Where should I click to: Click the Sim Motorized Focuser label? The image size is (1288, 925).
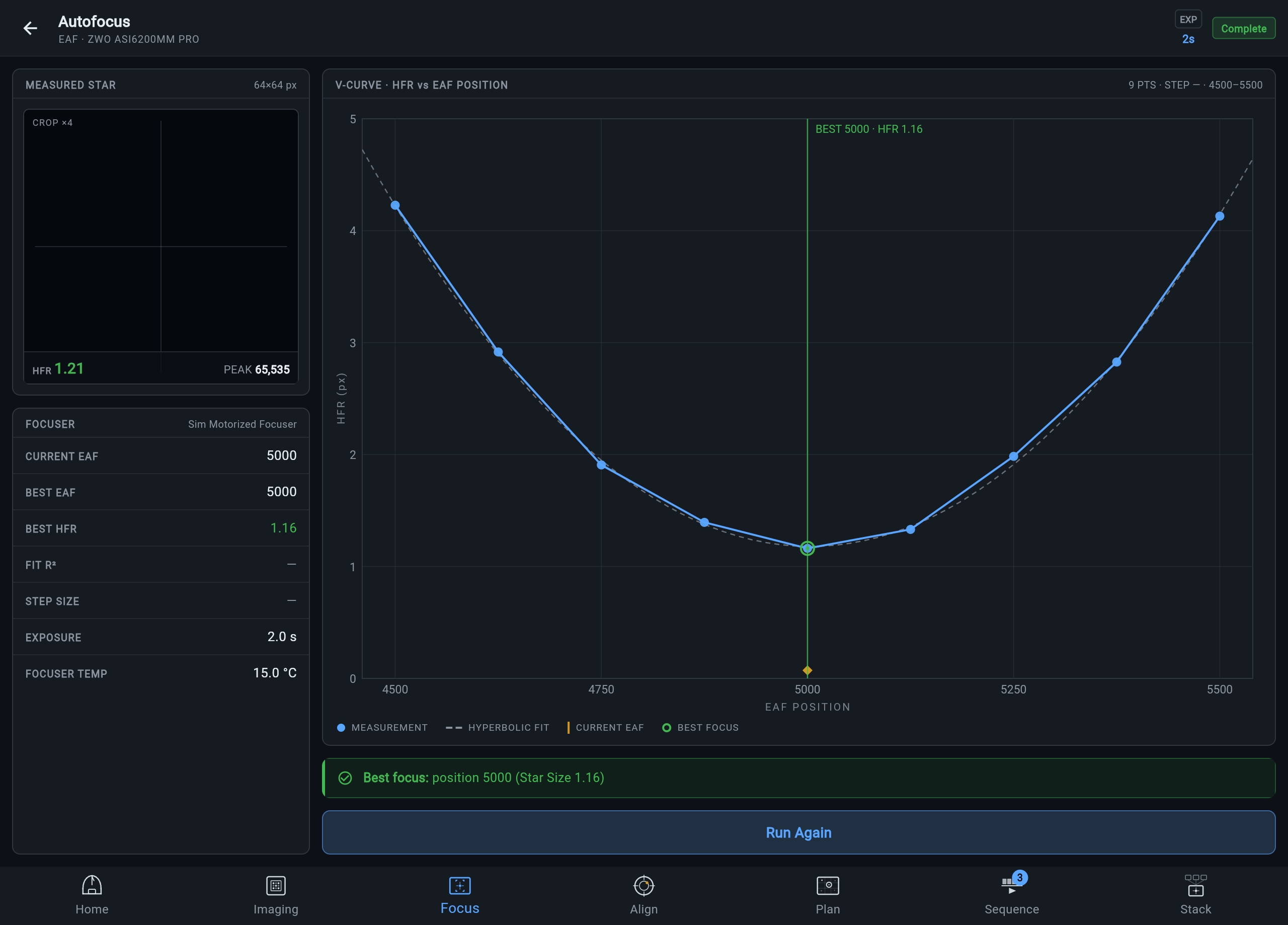coord(243,424)
